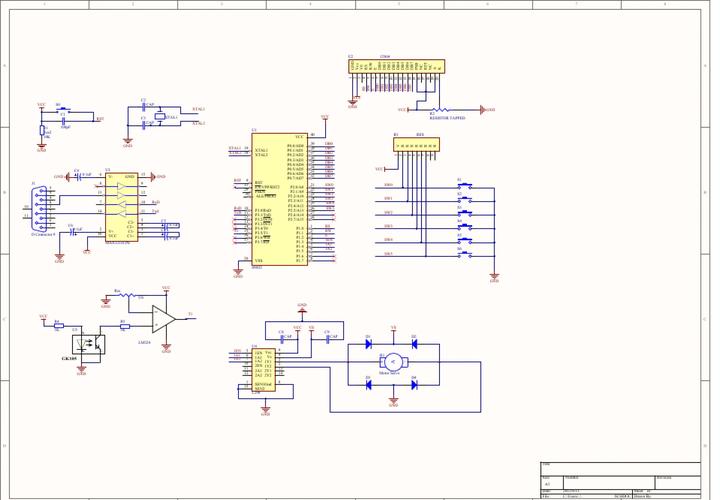
Task: Click the reset push button beside VCC
Action: [x=63, y=109]
